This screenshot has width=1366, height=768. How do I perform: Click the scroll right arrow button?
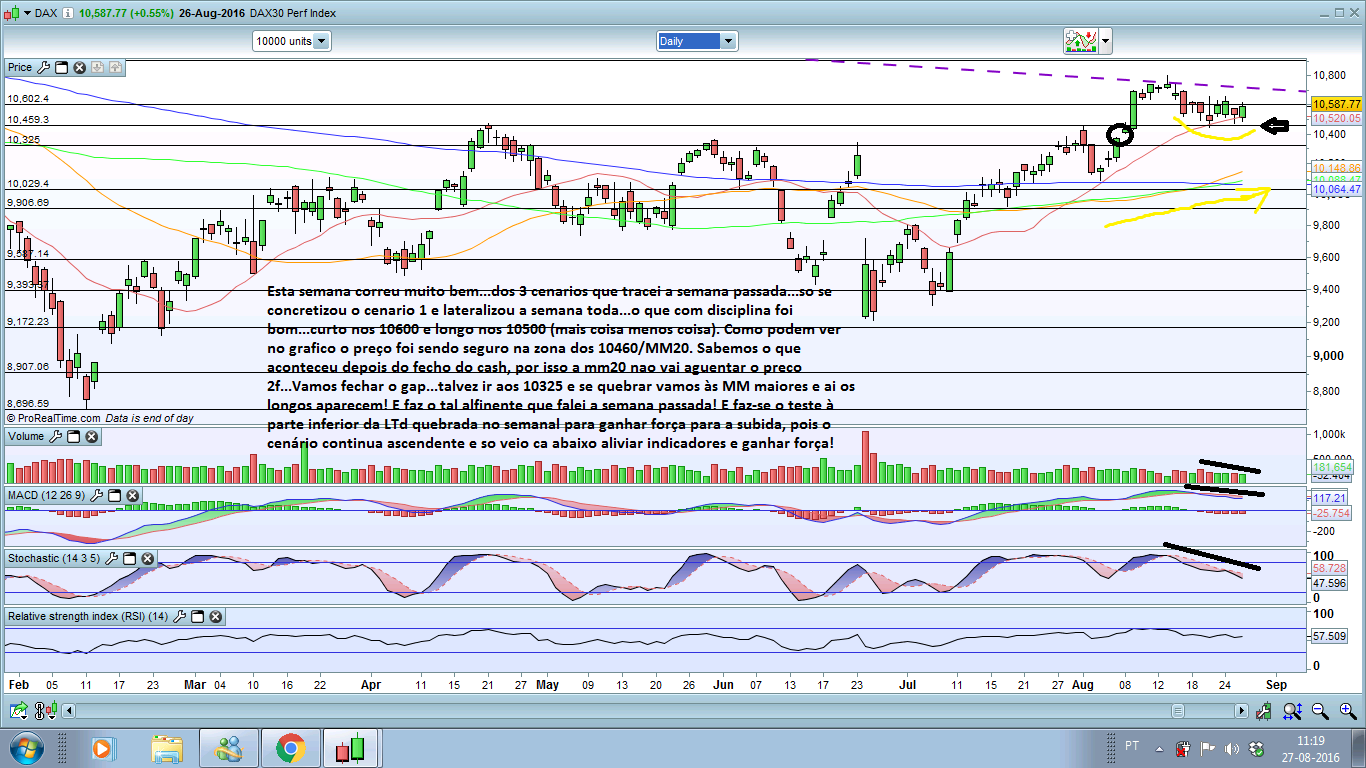[x=1242, y=711]
